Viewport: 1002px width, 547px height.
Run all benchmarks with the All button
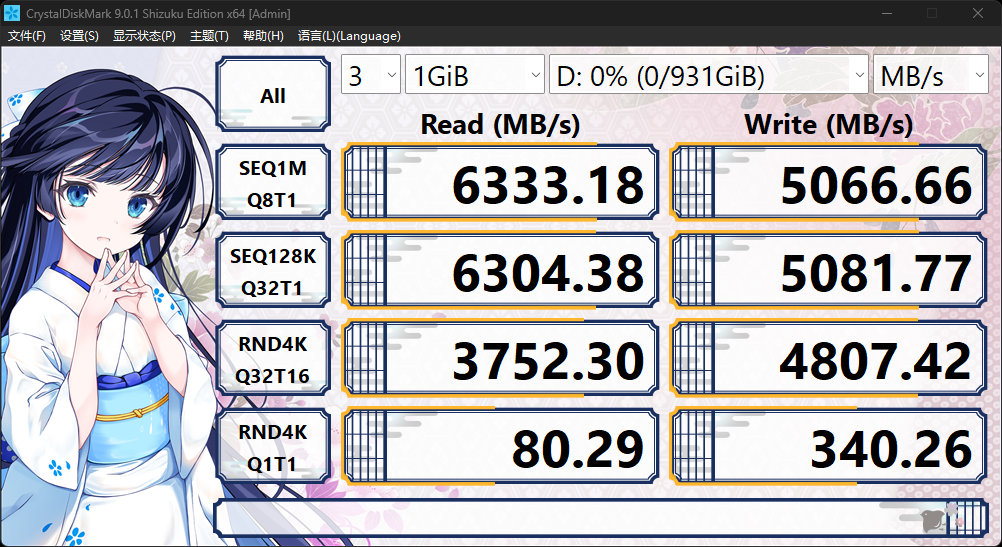pos(273,95)
